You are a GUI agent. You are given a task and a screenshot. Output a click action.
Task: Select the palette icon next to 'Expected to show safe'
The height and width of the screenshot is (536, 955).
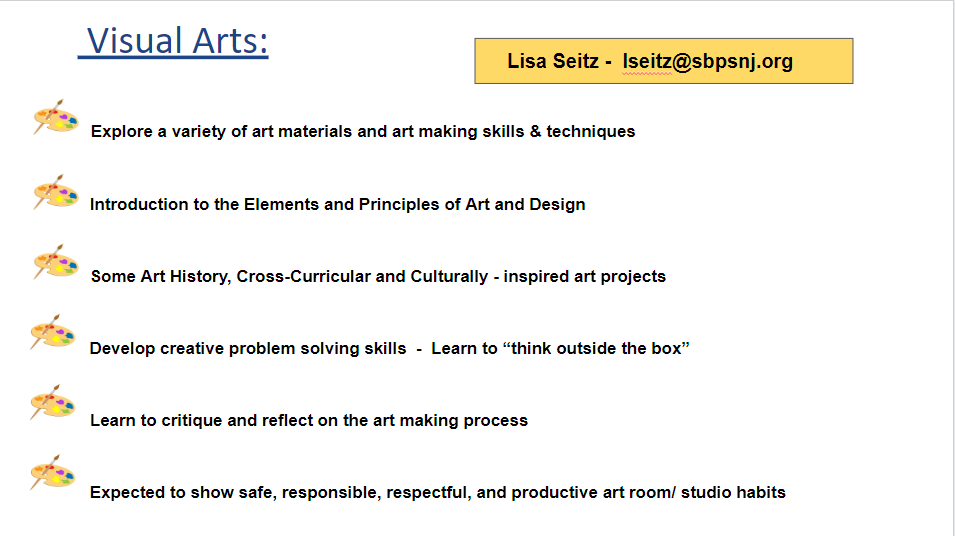tap(52, 472)
